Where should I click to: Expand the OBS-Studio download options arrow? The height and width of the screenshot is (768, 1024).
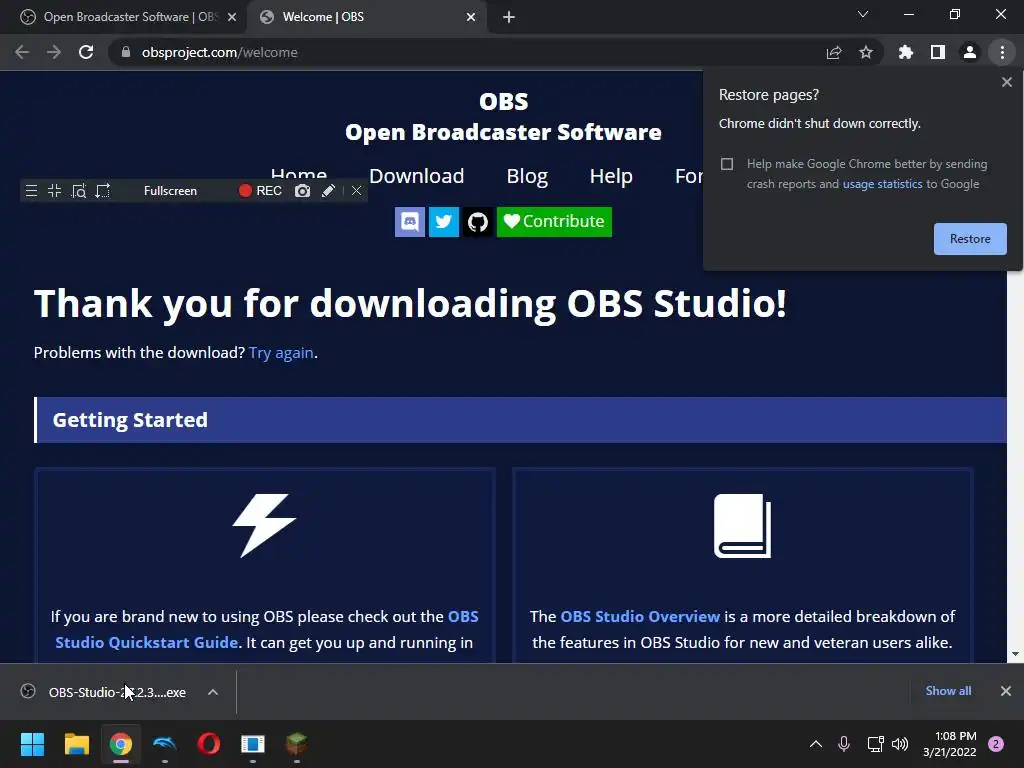pyautogui.click(x=213, y=692)
